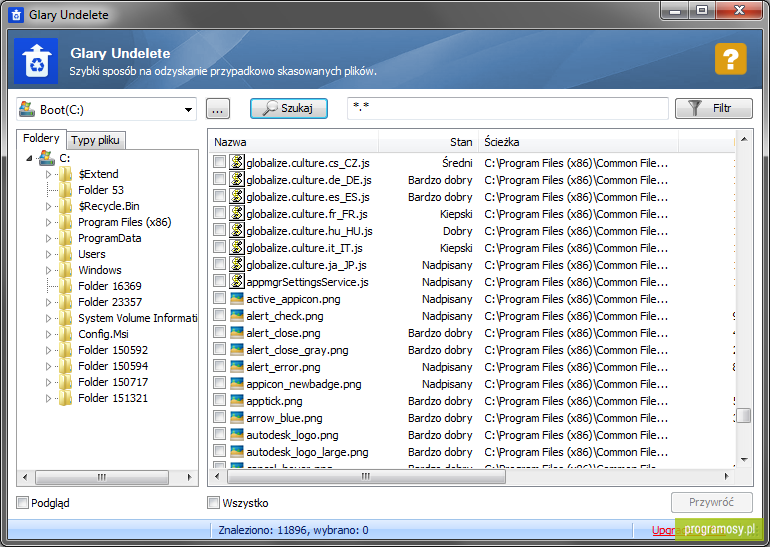
Task: Click the *.* filter text field
Action: (x=508, y=108)
